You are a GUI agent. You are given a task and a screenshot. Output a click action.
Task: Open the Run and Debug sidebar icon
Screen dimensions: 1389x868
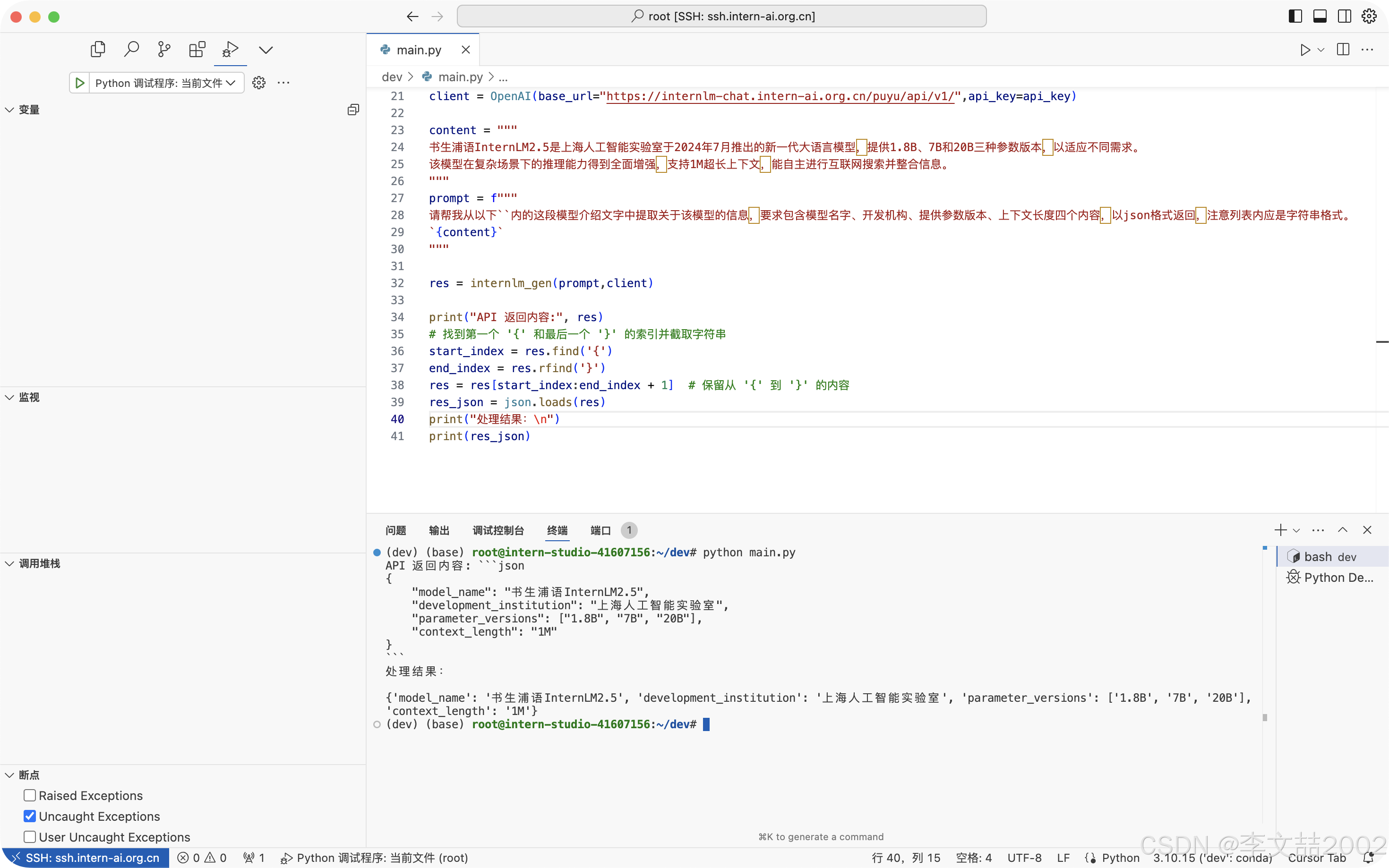point(230,50)
